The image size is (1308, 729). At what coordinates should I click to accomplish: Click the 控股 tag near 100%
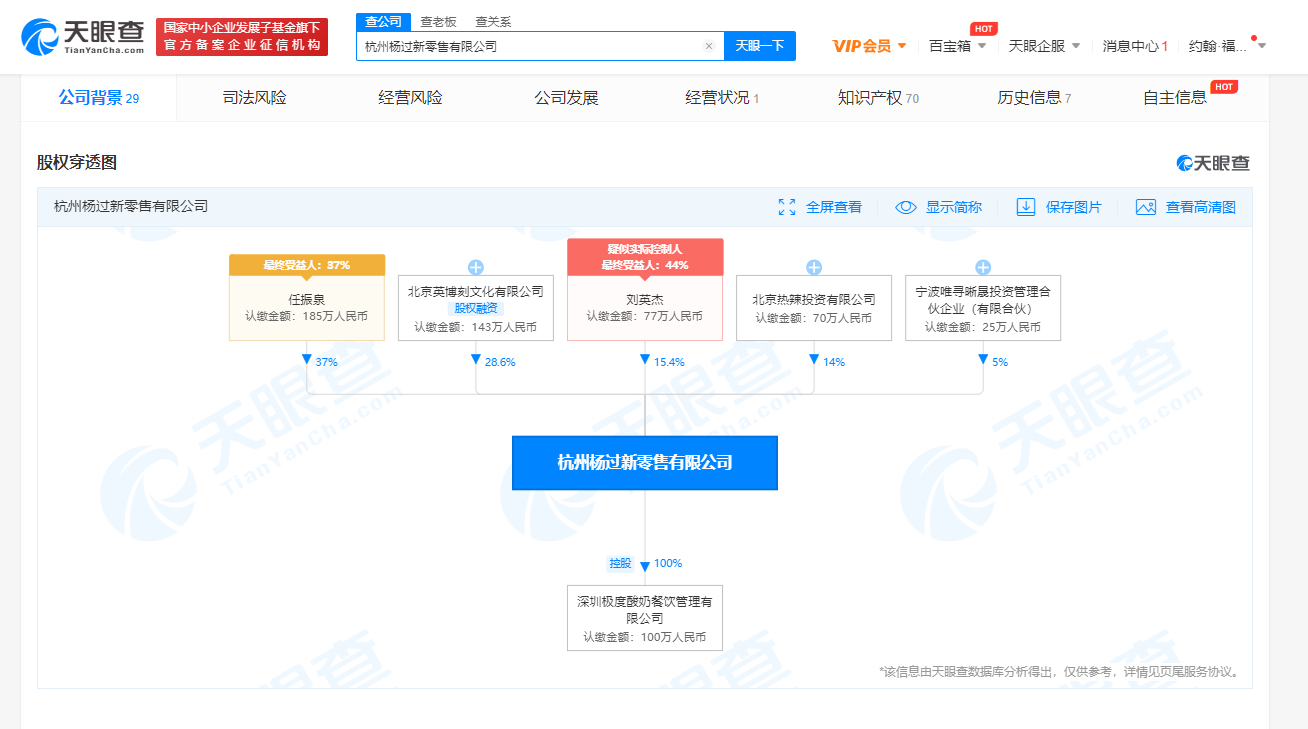point(621,563)
